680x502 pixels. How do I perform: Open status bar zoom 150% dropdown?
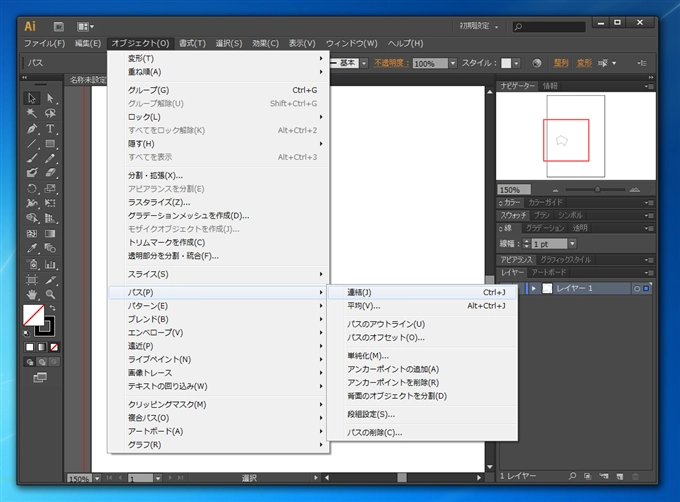97,479
